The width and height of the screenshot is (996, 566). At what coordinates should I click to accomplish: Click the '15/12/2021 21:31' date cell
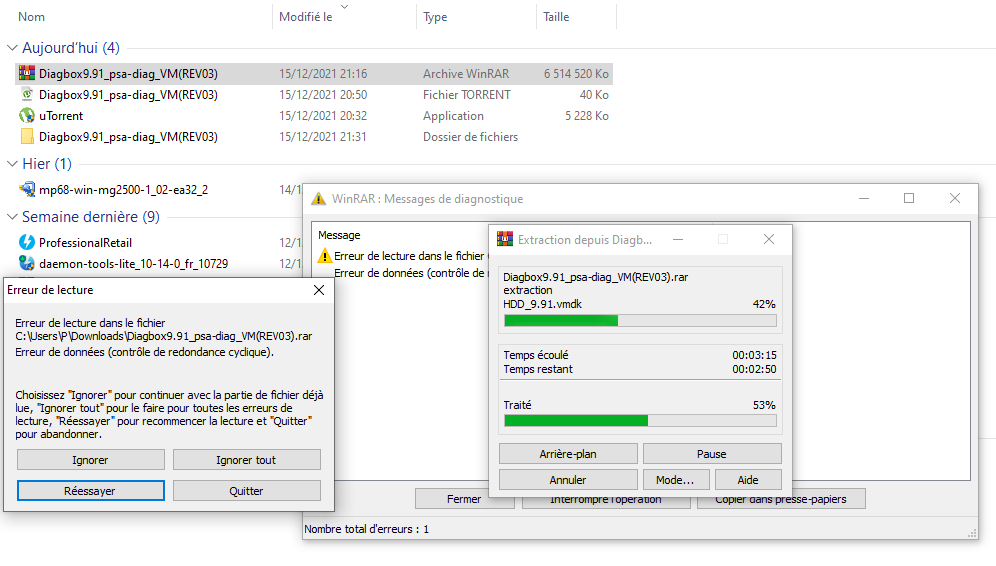pyautogui.click(x=323, y=137)
